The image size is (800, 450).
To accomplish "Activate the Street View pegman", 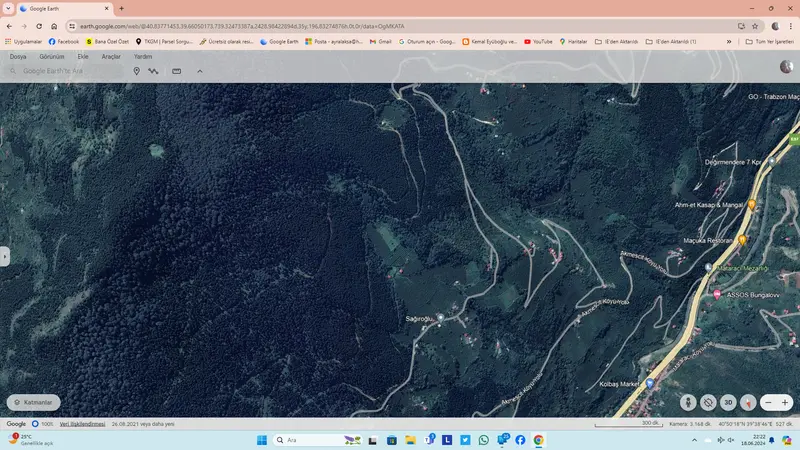I will click(x=688, y=403).
